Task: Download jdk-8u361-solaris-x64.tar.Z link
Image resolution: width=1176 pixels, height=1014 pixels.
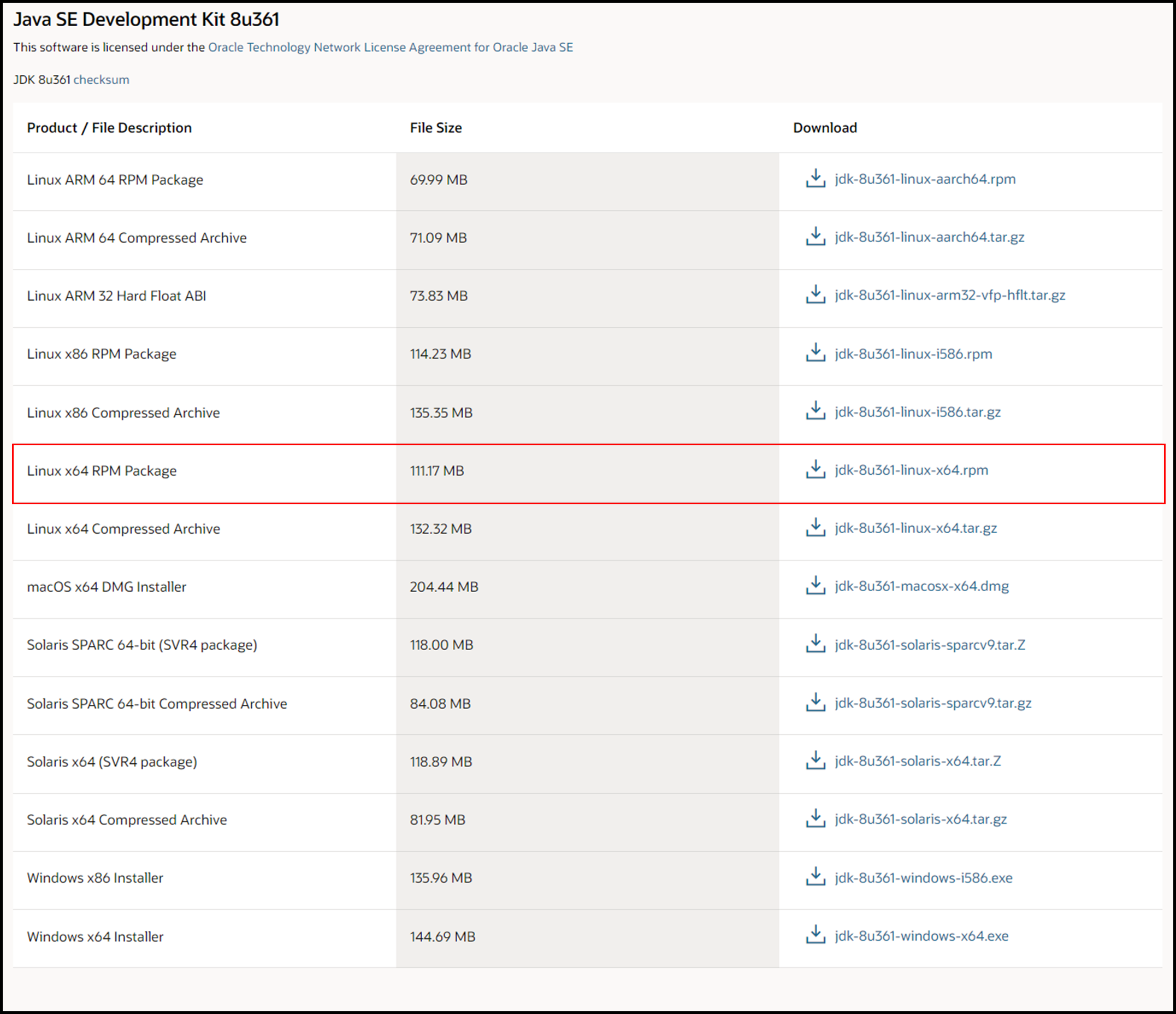Action: pos(917,761)
